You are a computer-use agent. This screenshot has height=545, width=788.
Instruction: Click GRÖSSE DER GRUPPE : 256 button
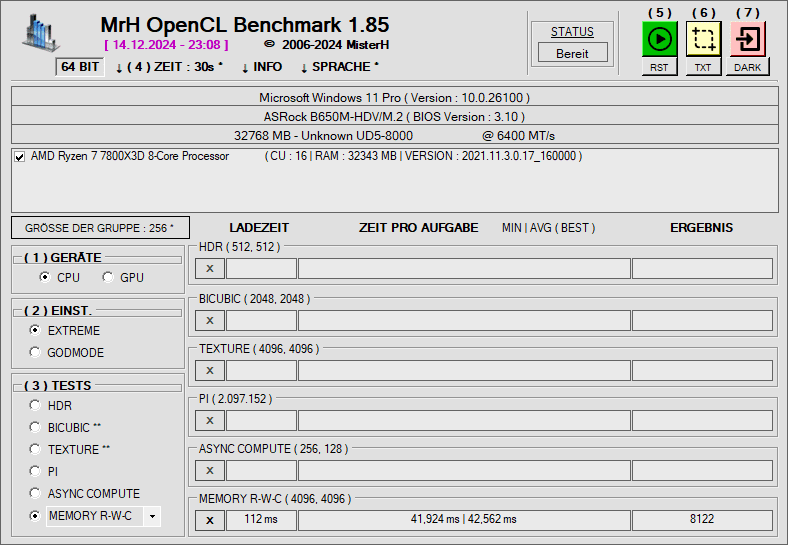pos(101,228)
